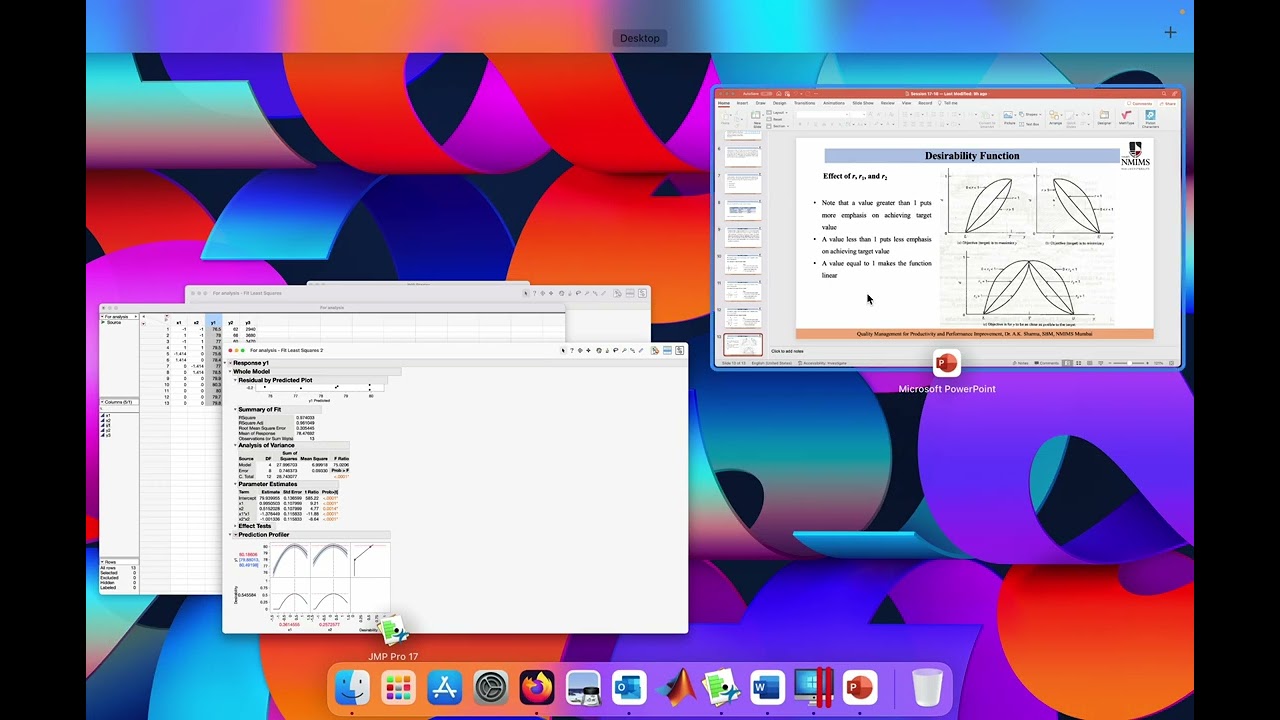1280x720 pixels.
Task: Click 'Click to add notes' in PowerPoint
Action: tap(787, 351)
